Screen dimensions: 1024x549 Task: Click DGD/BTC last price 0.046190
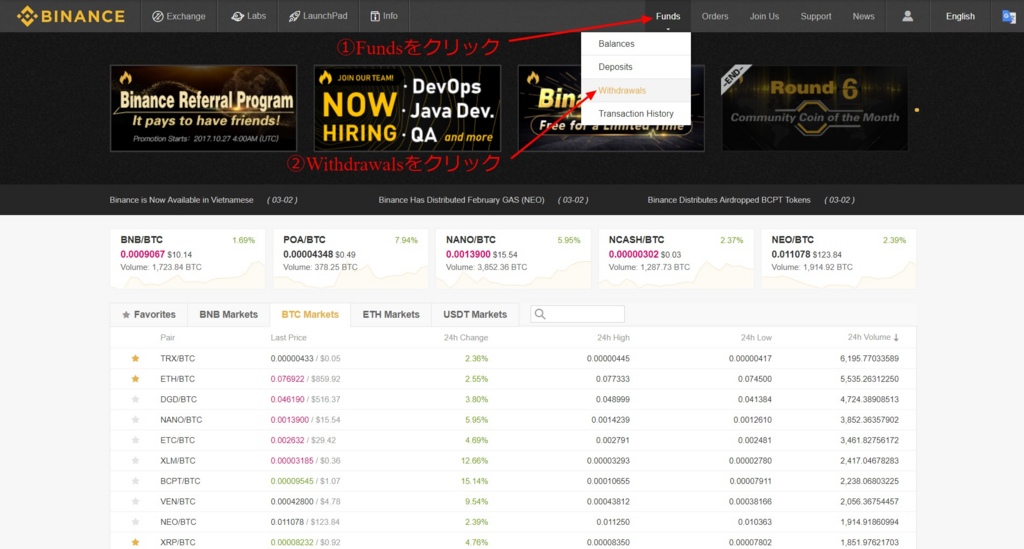click(287, 399)
